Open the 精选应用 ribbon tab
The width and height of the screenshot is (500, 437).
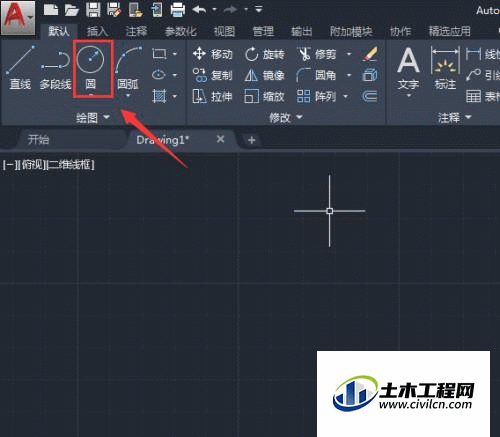pyautogui.click(x=450, y=31)
